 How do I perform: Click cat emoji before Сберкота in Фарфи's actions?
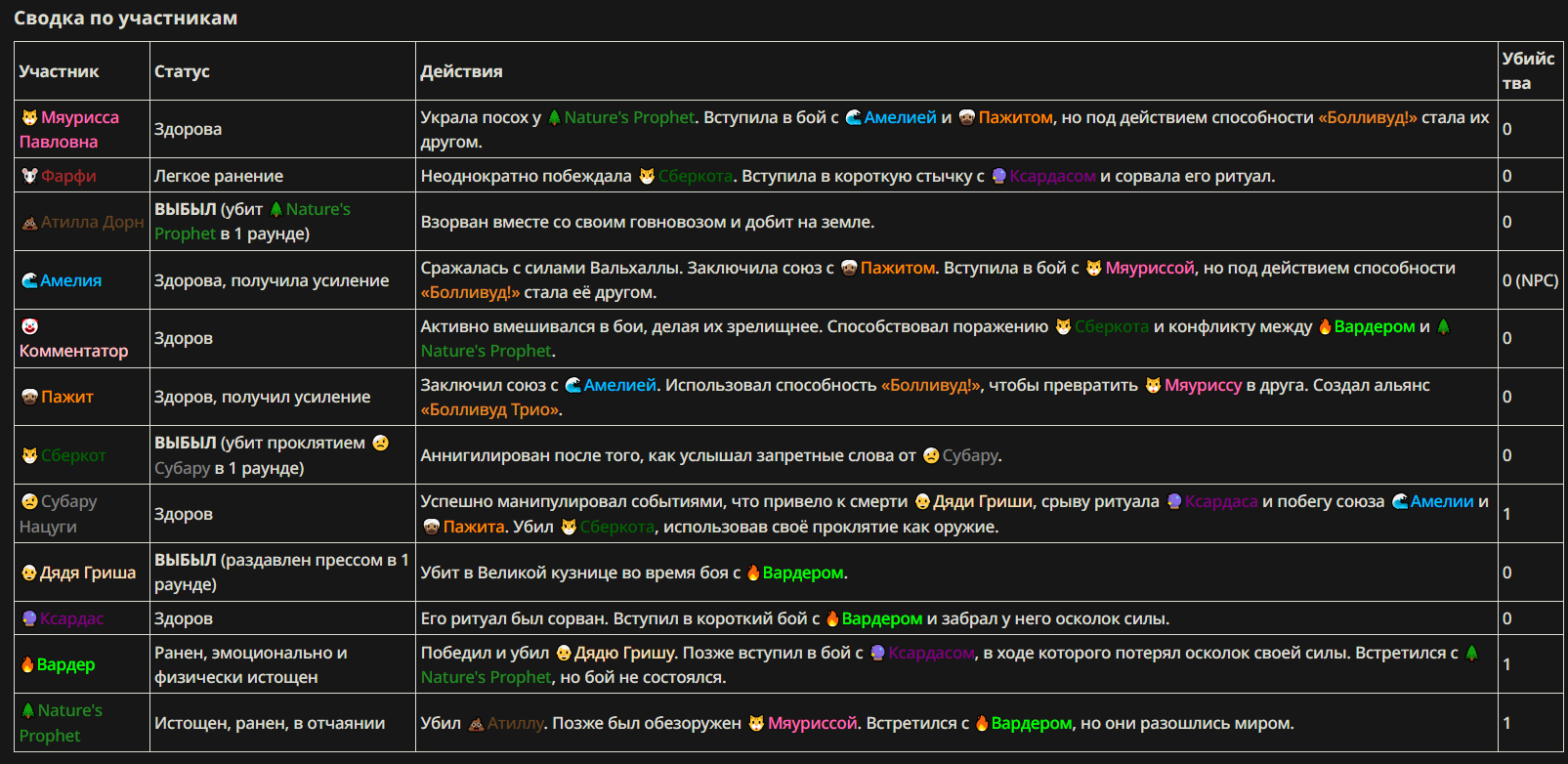click(647, 176)
